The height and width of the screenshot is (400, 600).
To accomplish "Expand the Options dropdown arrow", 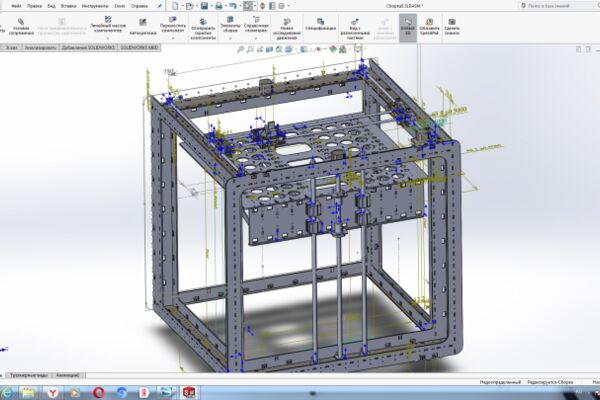I will click(x=288, y=6).
